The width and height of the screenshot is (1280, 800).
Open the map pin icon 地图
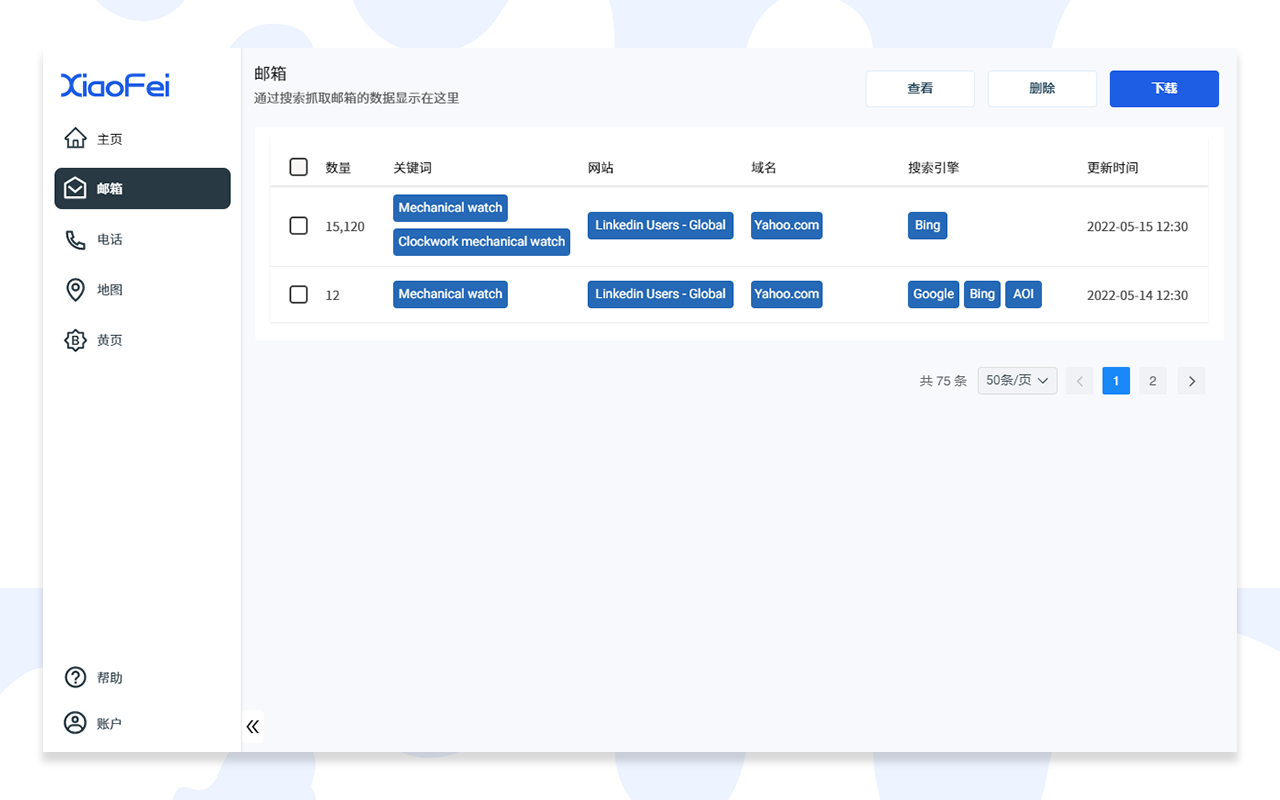tap(75, 290)
